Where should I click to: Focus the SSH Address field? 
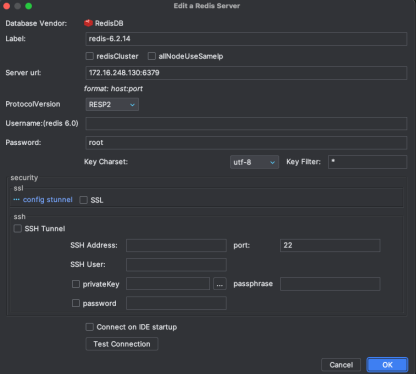tap(176, 245)
